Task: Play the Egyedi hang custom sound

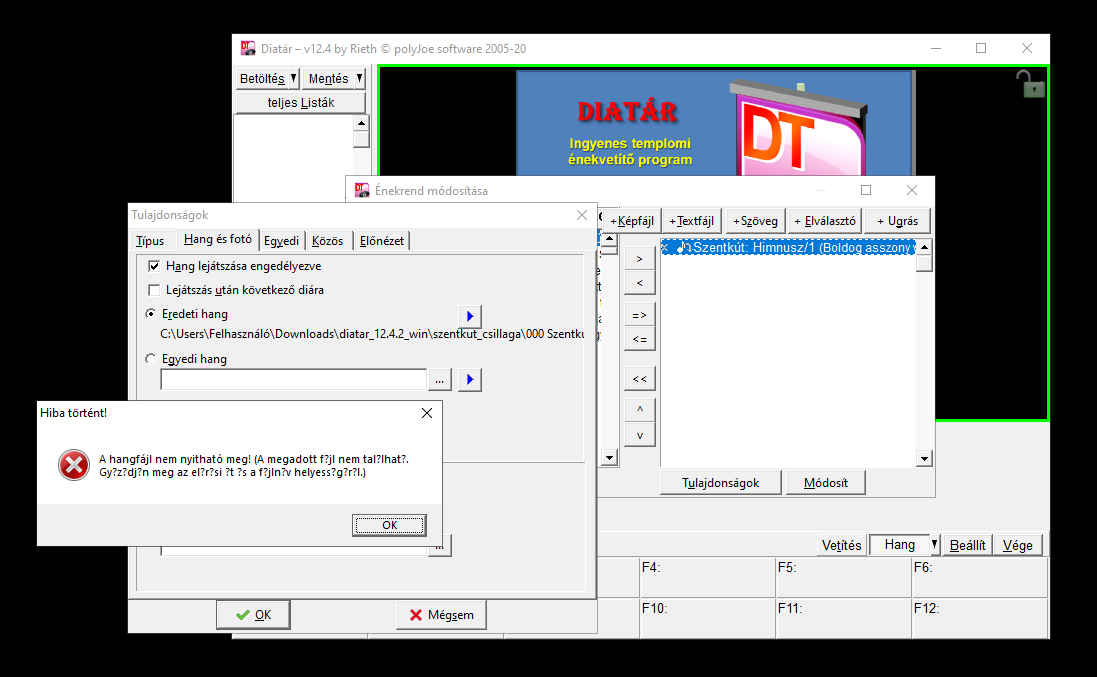Action: pos(470,380)
